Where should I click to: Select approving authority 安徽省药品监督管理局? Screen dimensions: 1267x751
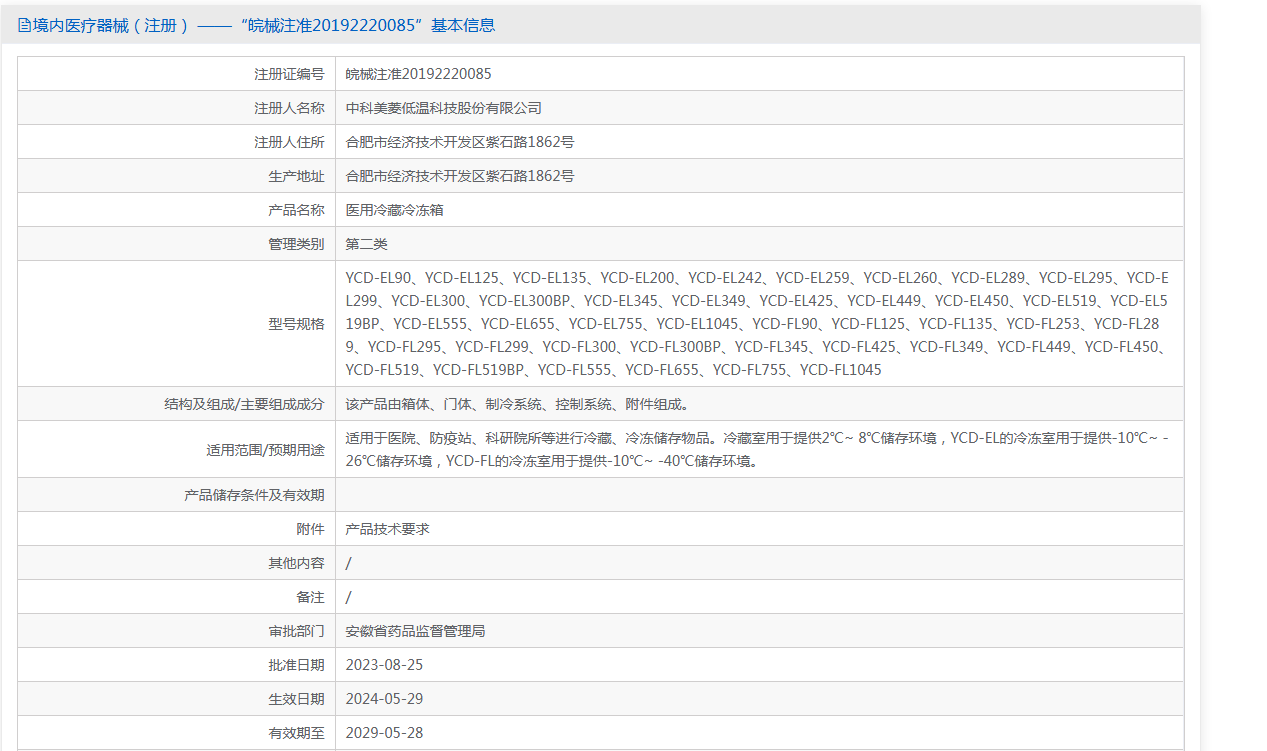[x=415, y=631]
